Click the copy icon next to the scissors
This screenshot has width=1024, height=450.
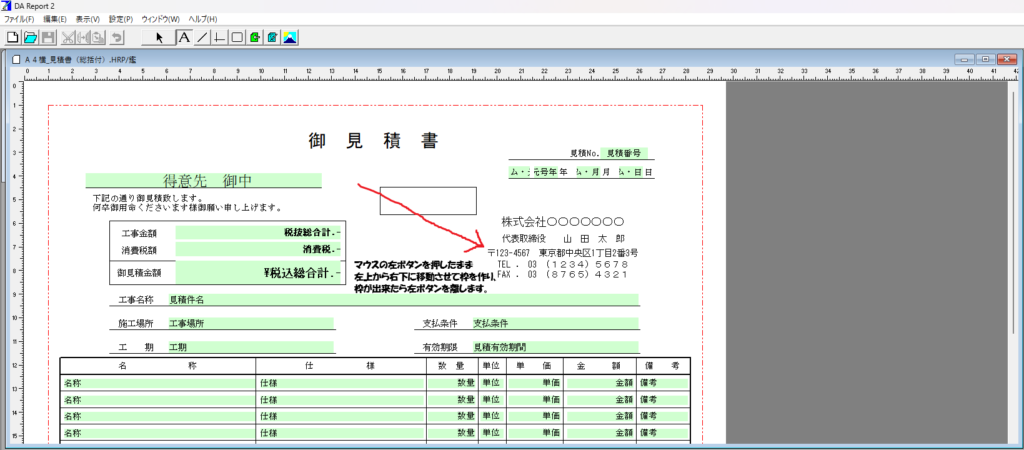82,38
